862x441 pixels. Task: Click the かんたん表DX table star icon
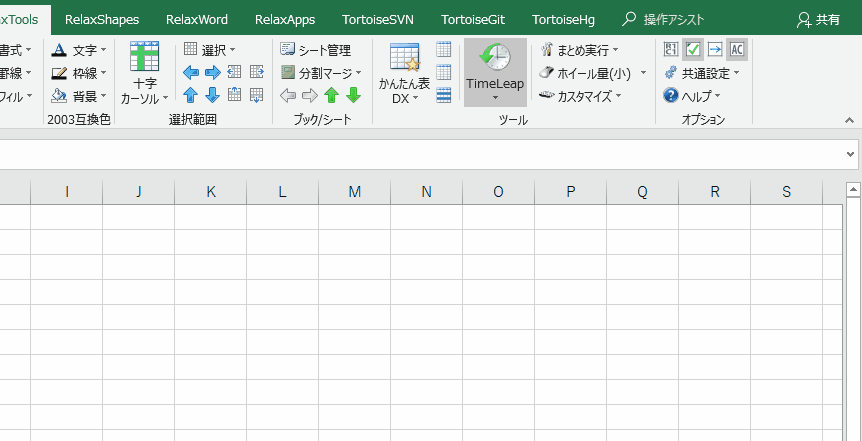point(405,58)
